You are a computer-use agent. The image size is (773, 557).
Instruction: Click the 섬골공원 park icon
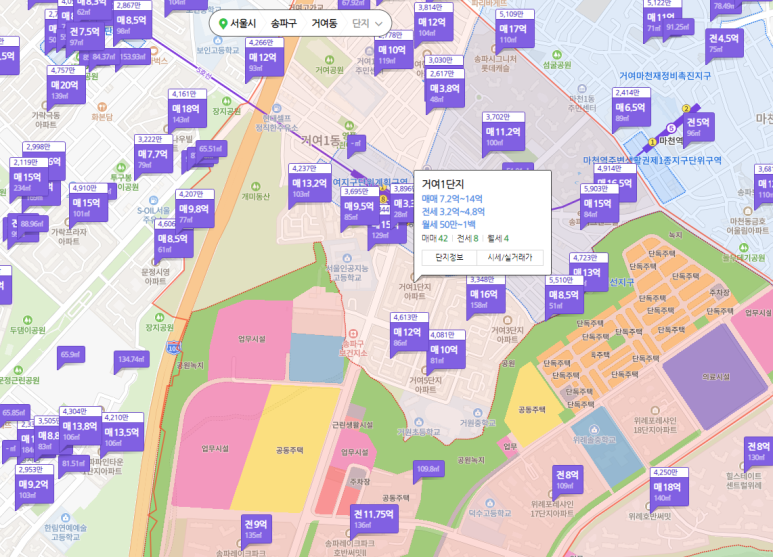click(557, 55)
